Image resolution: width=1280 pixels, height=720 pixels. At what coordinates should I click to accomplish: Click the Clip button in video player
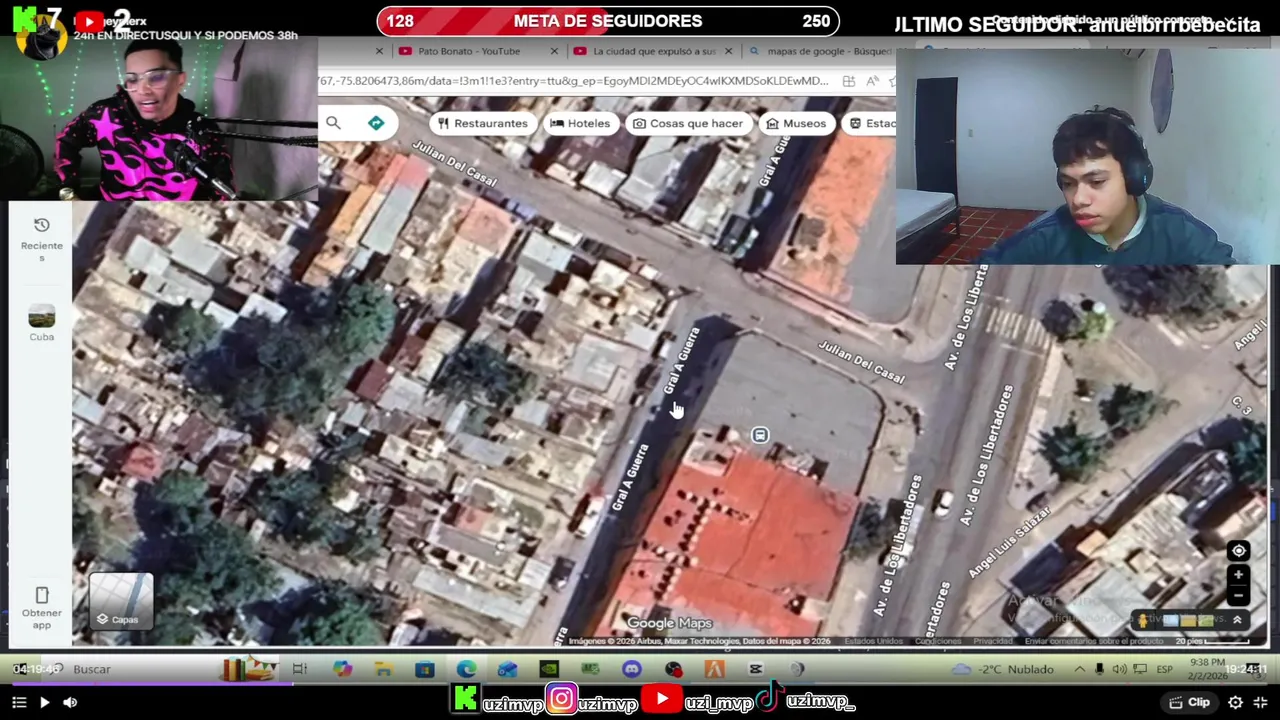(x=1190, y=702)
